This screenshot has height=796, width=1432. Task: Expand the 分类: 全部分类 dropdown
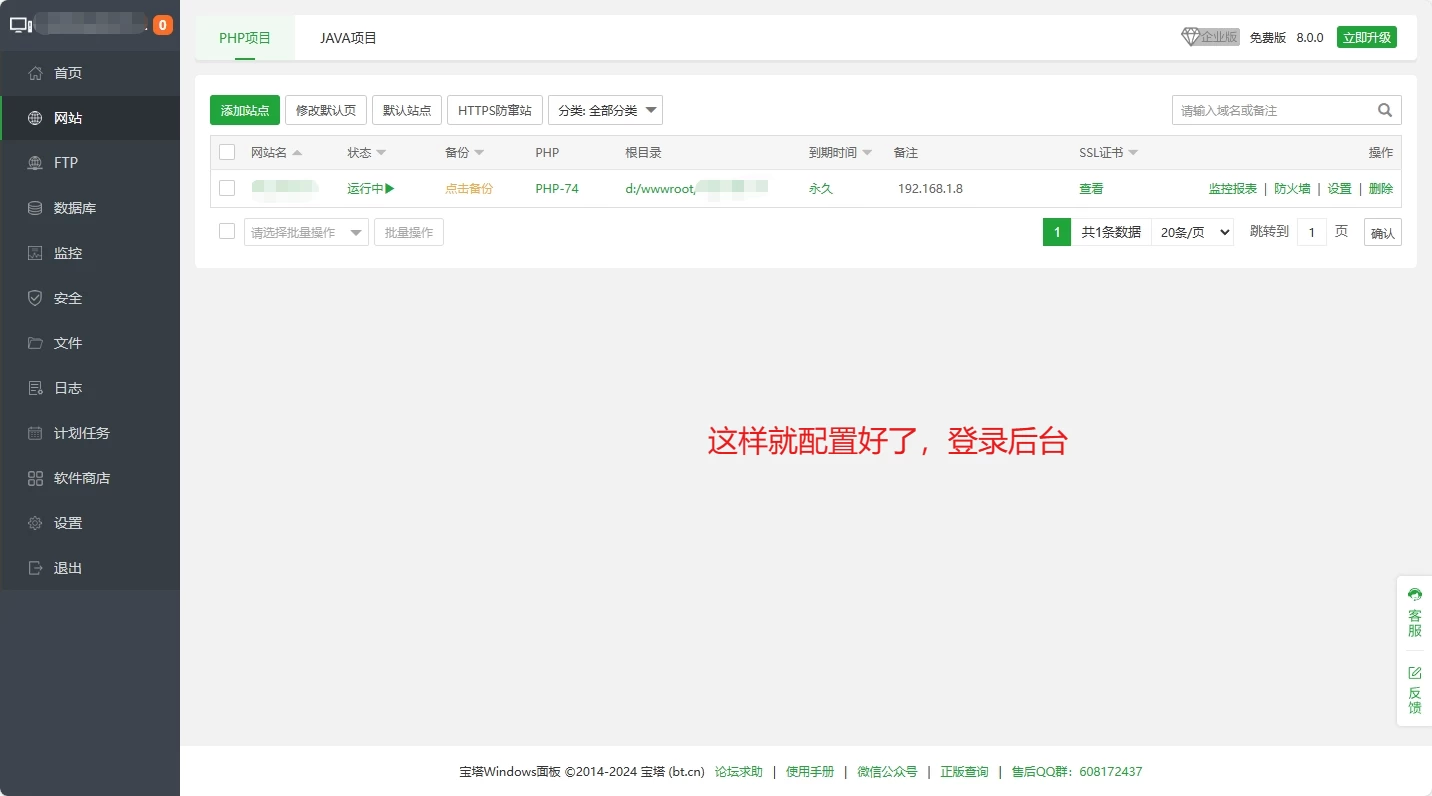605,110
